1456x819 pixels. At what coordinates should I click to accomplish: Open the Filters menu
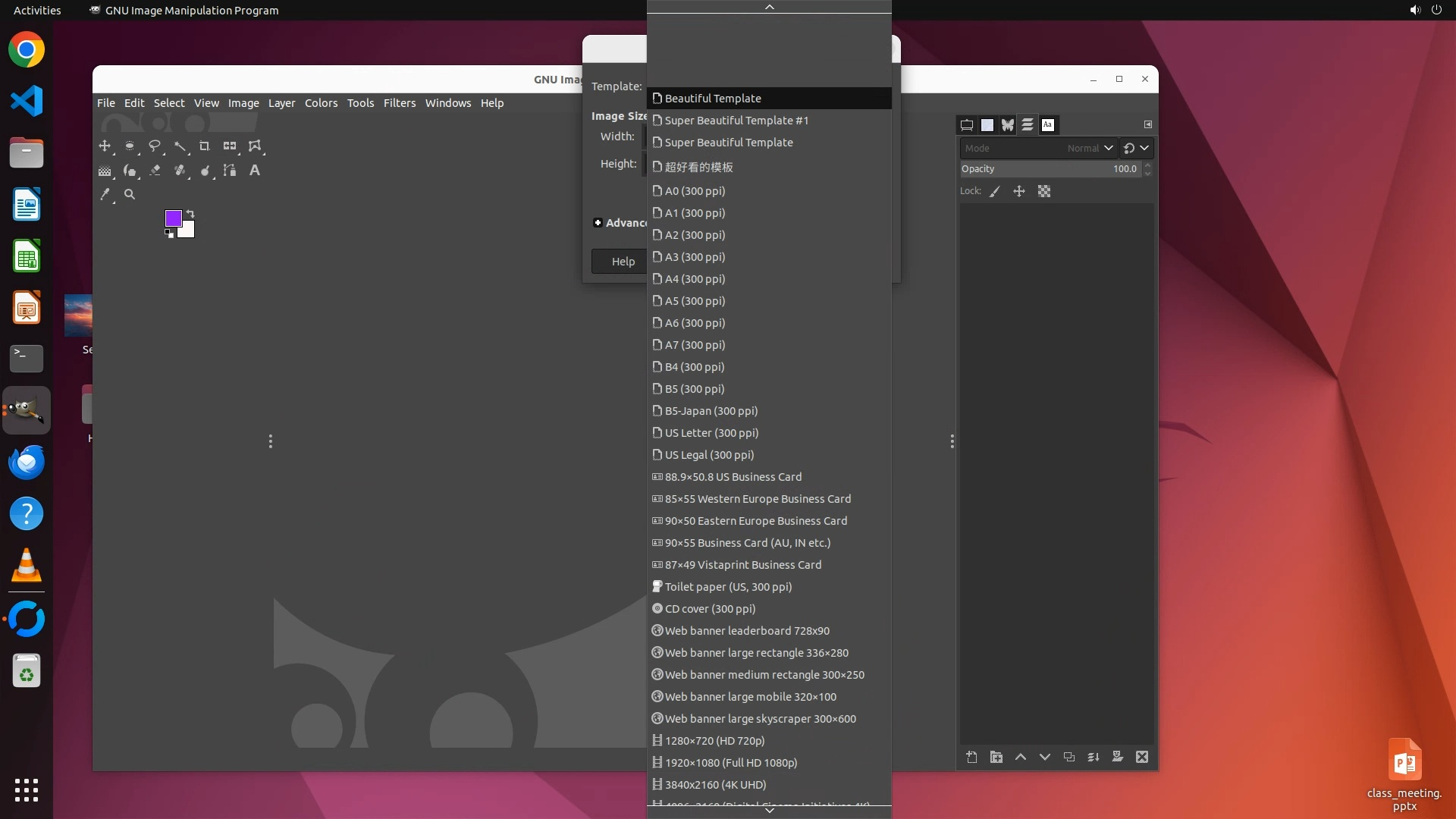point(399,103)
